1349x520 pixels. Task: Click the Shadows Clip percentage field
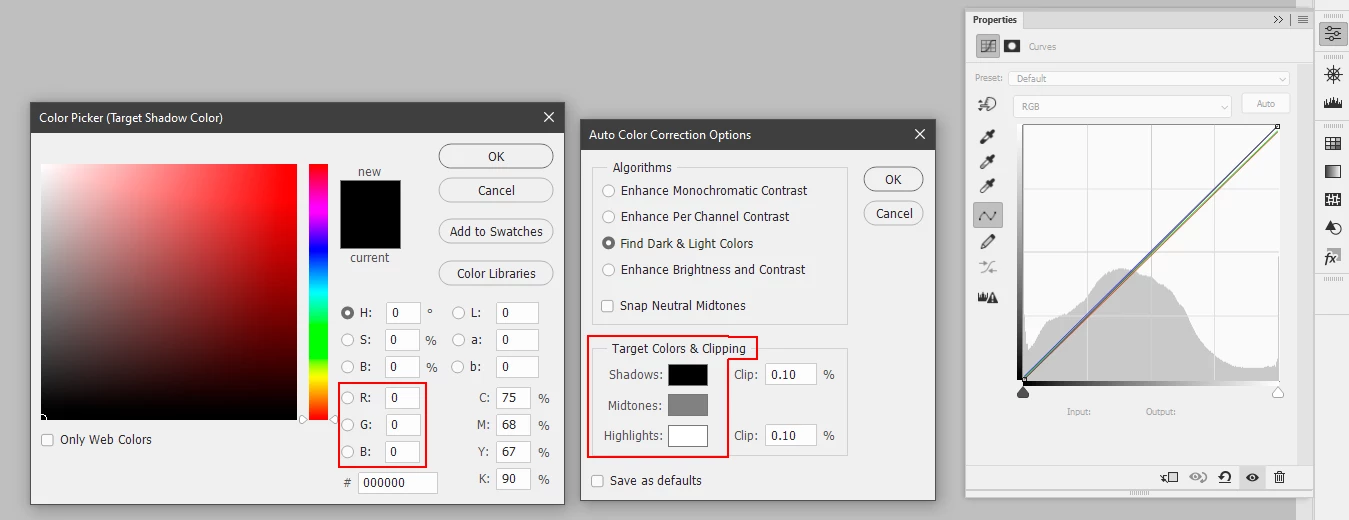[x=791, y=375]
